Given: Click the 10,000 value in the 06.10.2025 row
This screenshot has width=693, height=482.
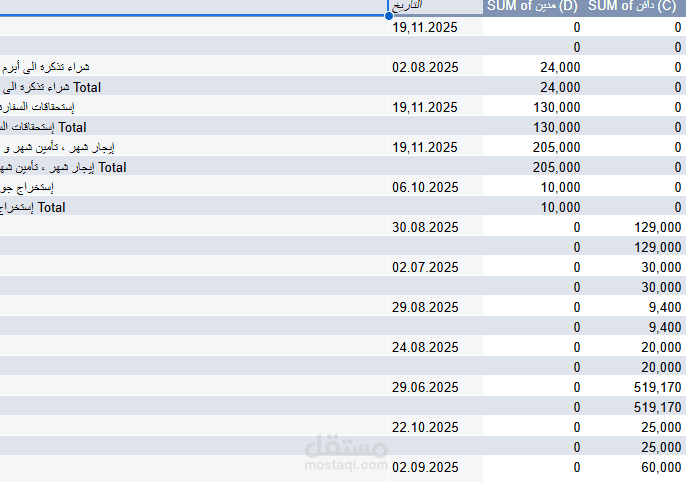Looking at the screenshot, I should pos(560,188).
